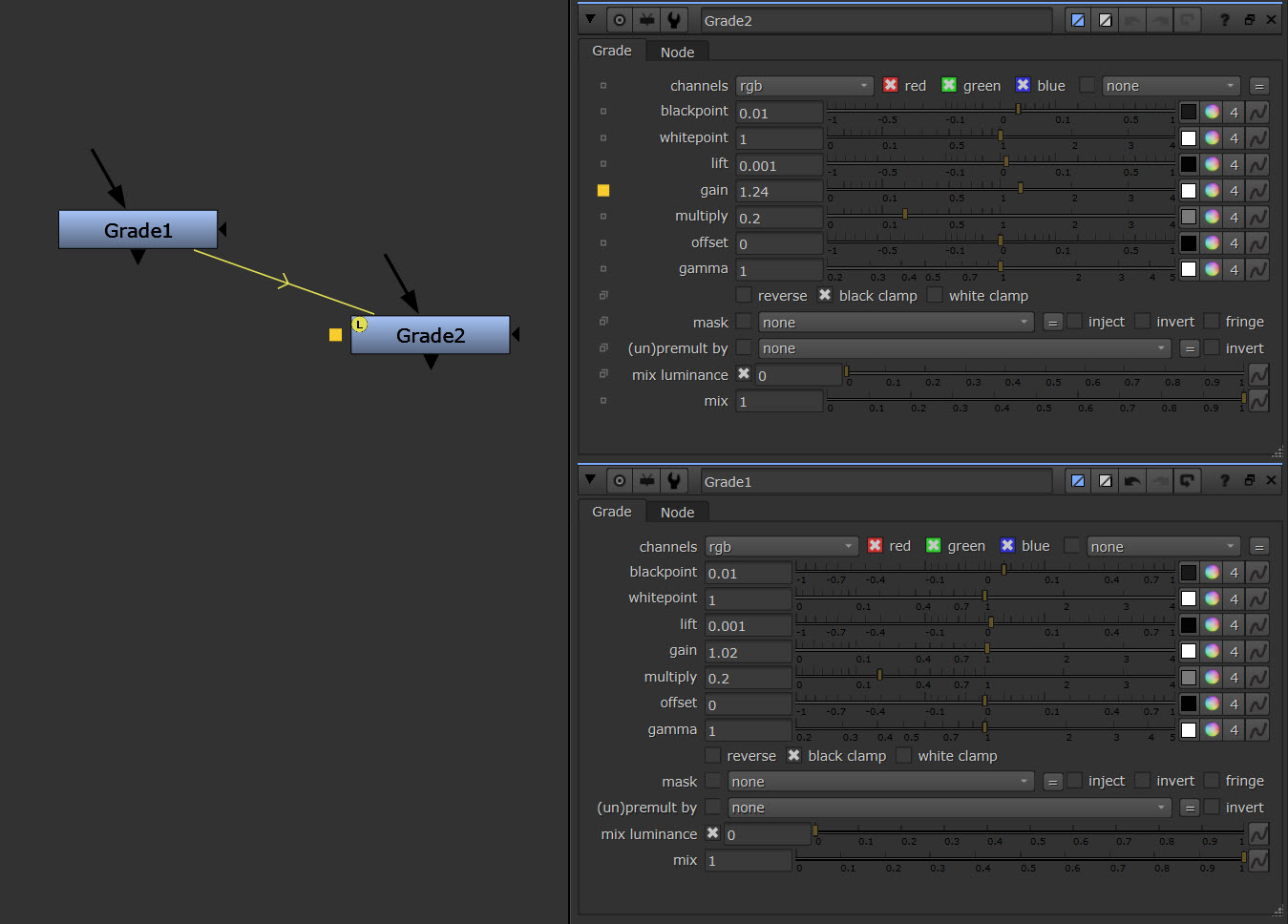1288x924 pixels.
Task: Click the undo arrow in Grade1 panel header
Action: (x=1132, y=481)
